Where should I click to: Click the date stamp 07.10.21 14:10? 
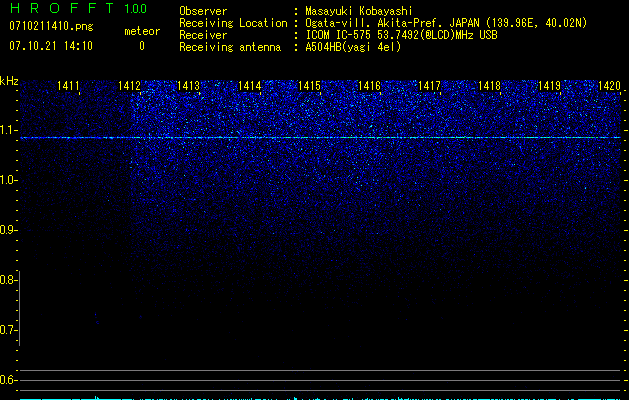coord(51,46)
